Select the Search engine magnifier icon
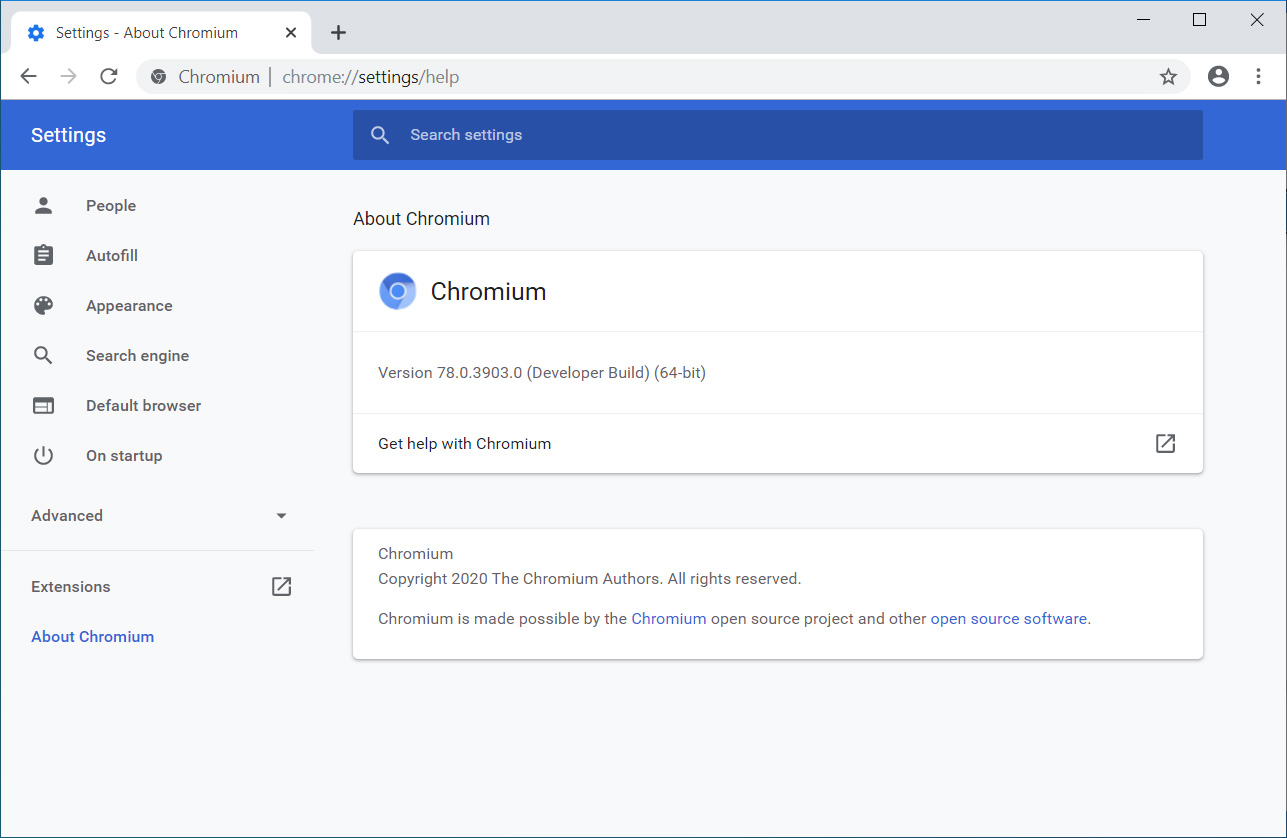 click(43, 355)
